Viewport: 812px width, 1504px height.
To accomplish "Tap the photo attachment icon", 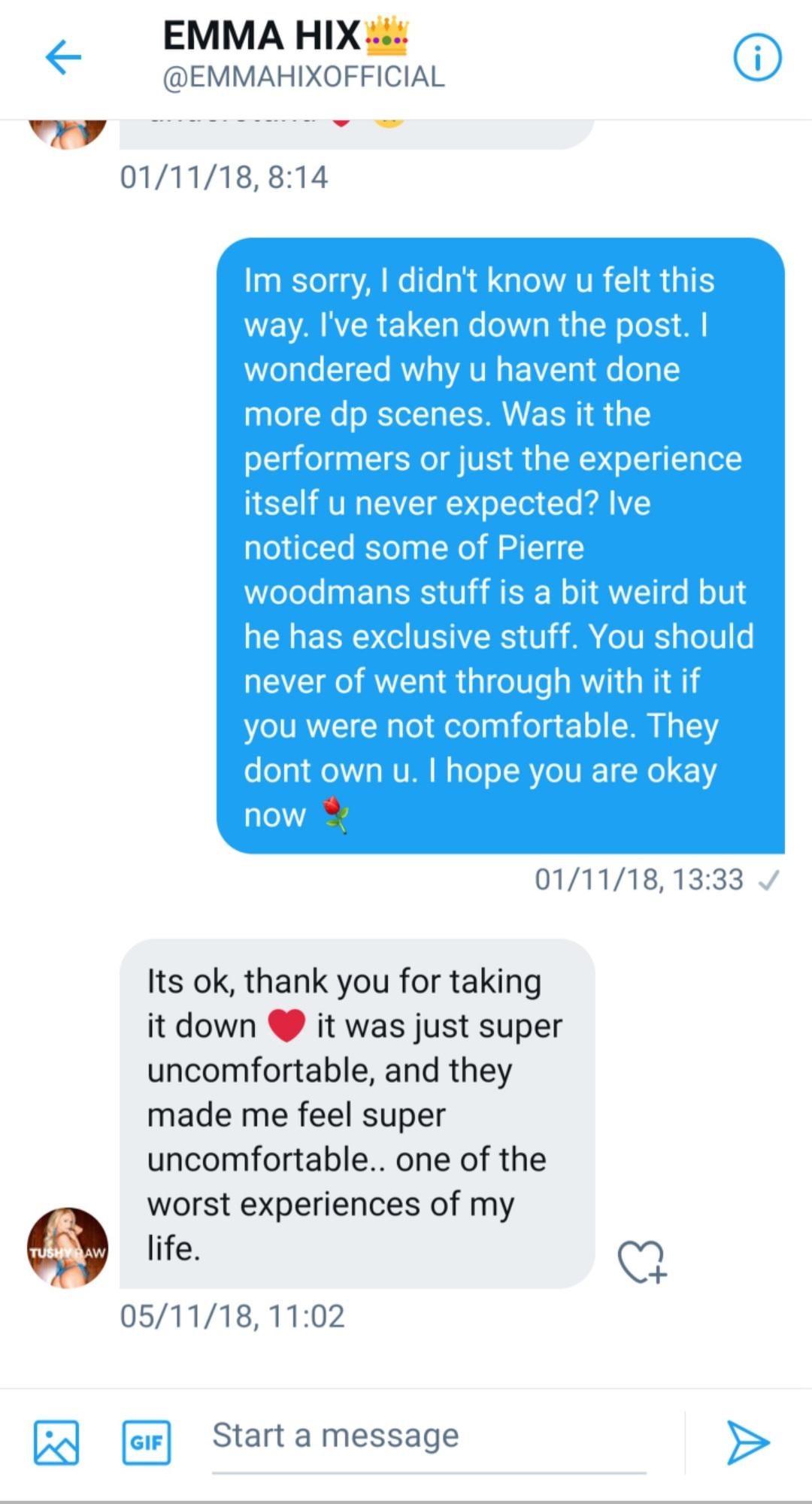I will (x=56, y=1442).
